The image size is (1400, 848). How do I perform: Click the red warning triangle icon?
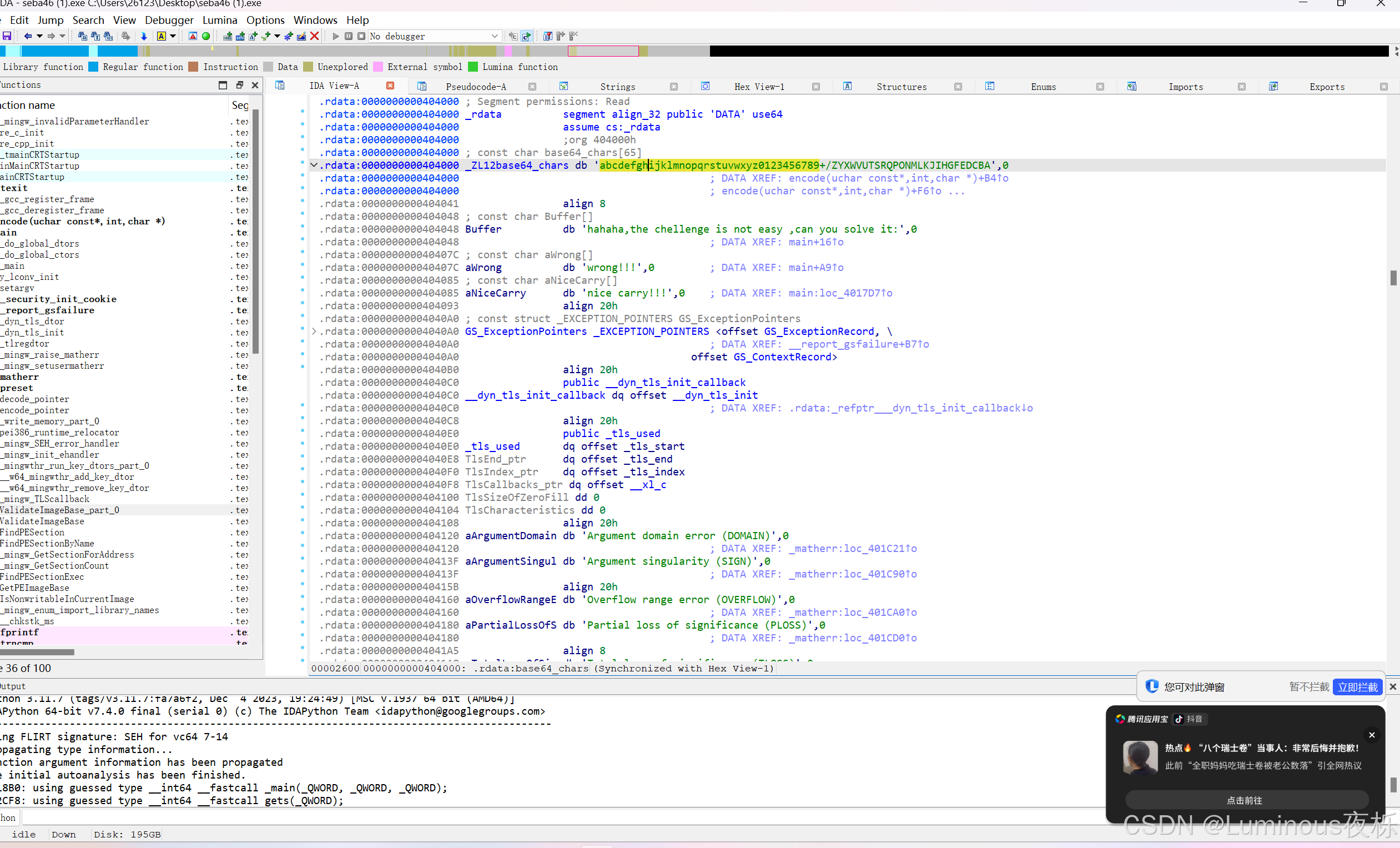tap(193, 36)
